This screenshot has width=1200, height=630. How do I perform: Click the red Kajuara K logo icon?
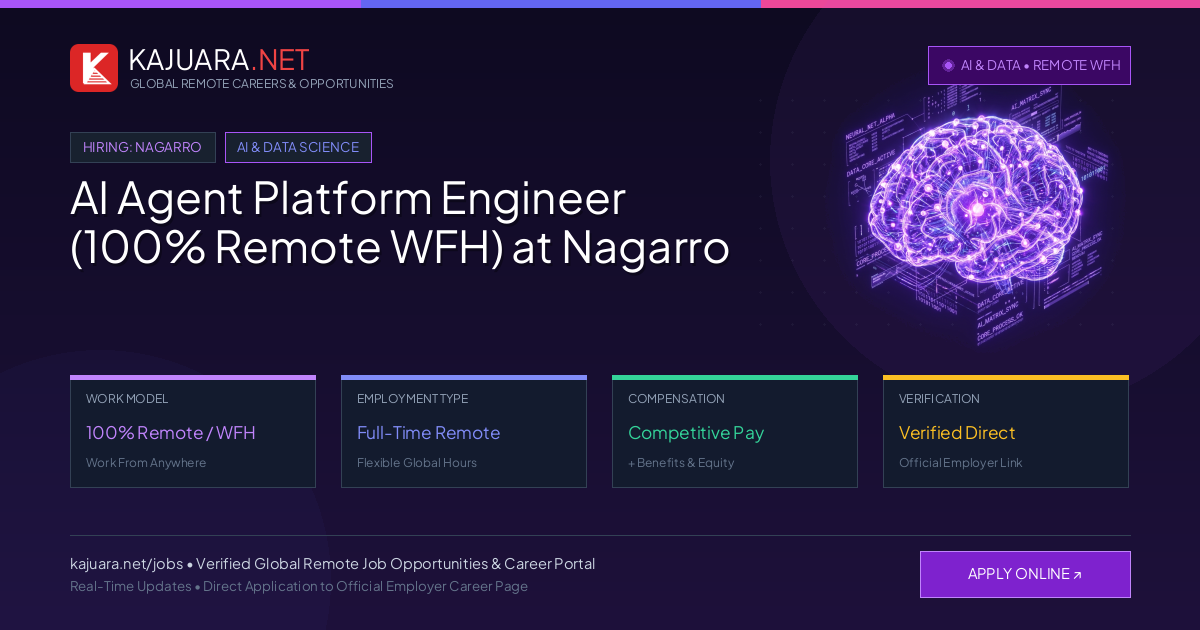coord(94,68)
